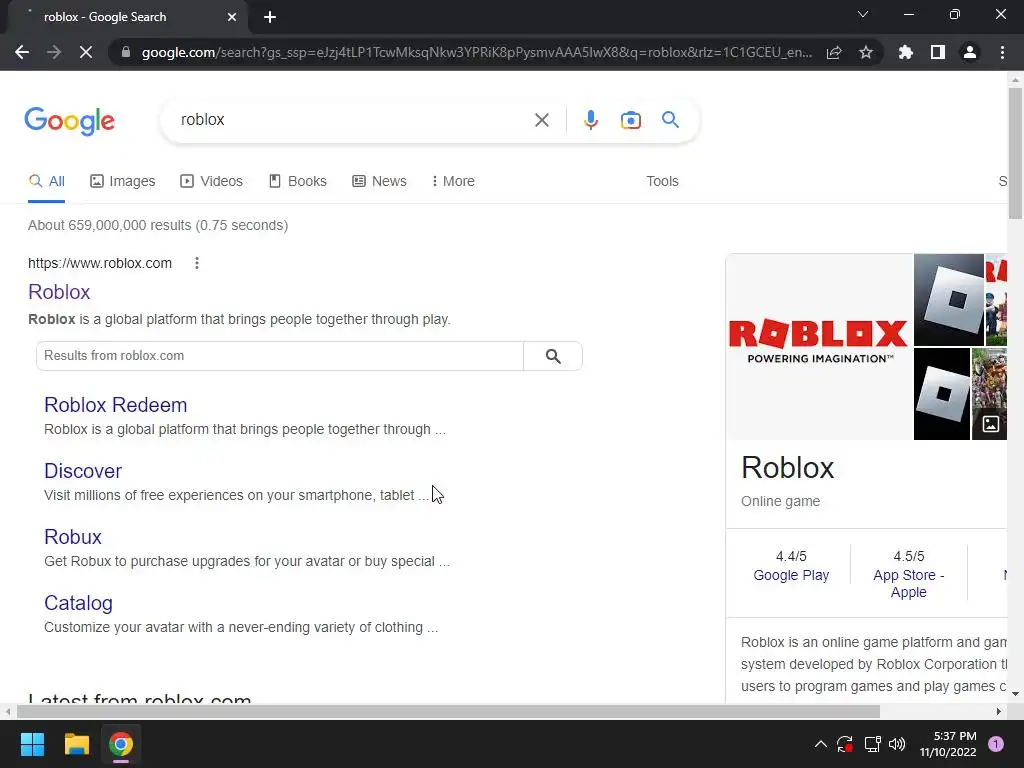1024x768 pixels.
Task: Click the Chrome taskbar icon
Action: 120,744
